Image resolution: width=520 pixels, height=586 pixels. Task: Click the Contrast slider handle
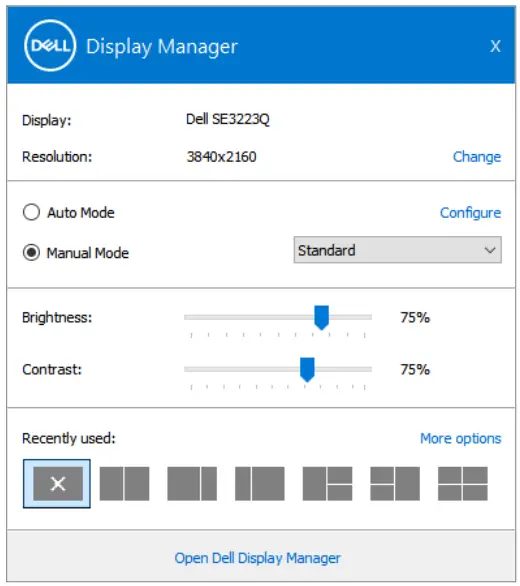click(x=307, y=370)
